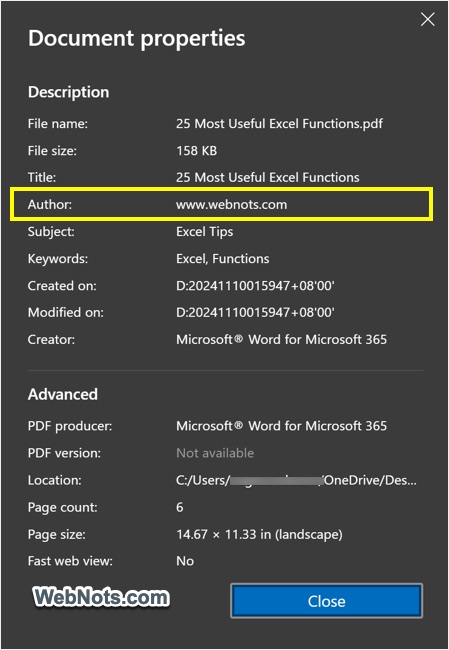Click the Creator: label
Image resolution: width=449 pixels, height=650 pixels.
51,340
